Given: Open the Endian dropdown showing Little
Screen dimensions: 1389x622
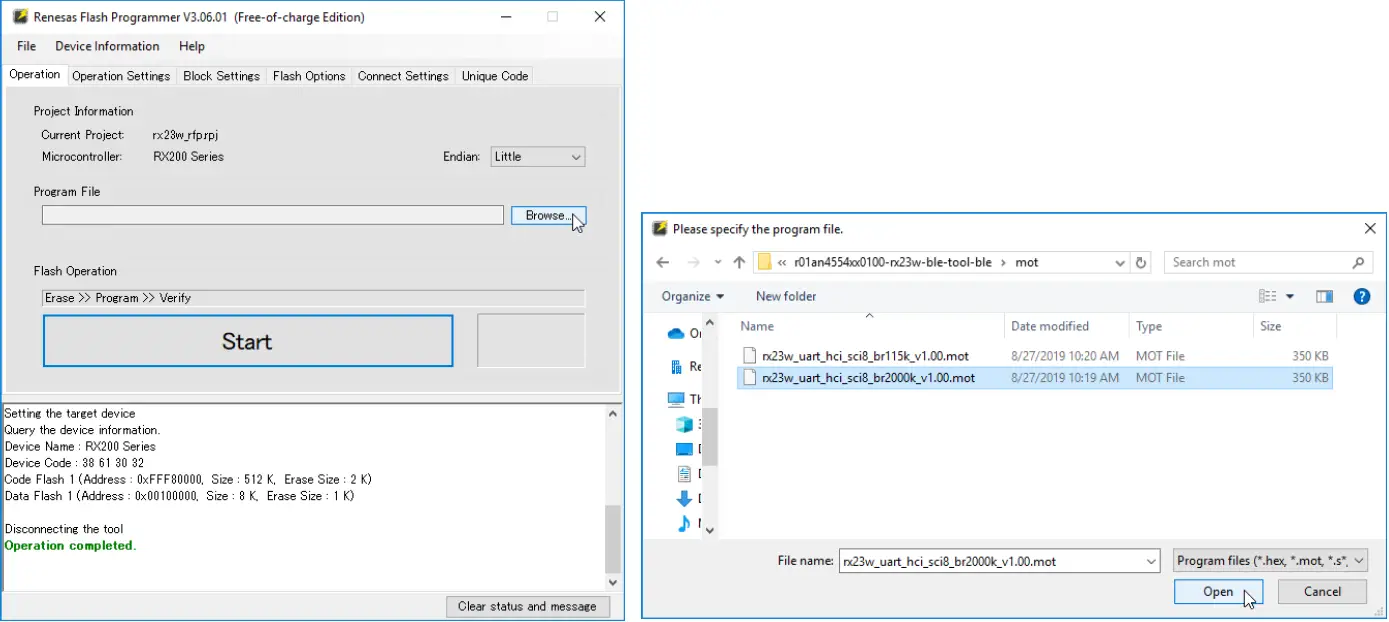Looking at the screenshot, I should [x=537, y=156].
